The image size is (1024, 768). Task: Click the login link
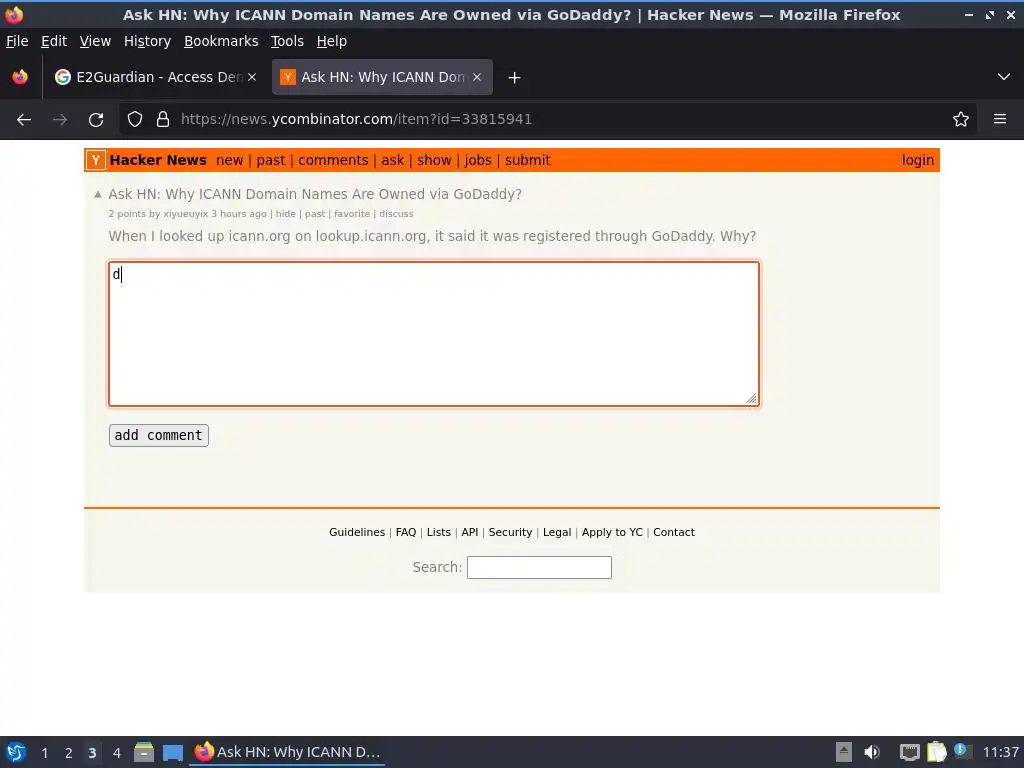click(x=918, y=160)
